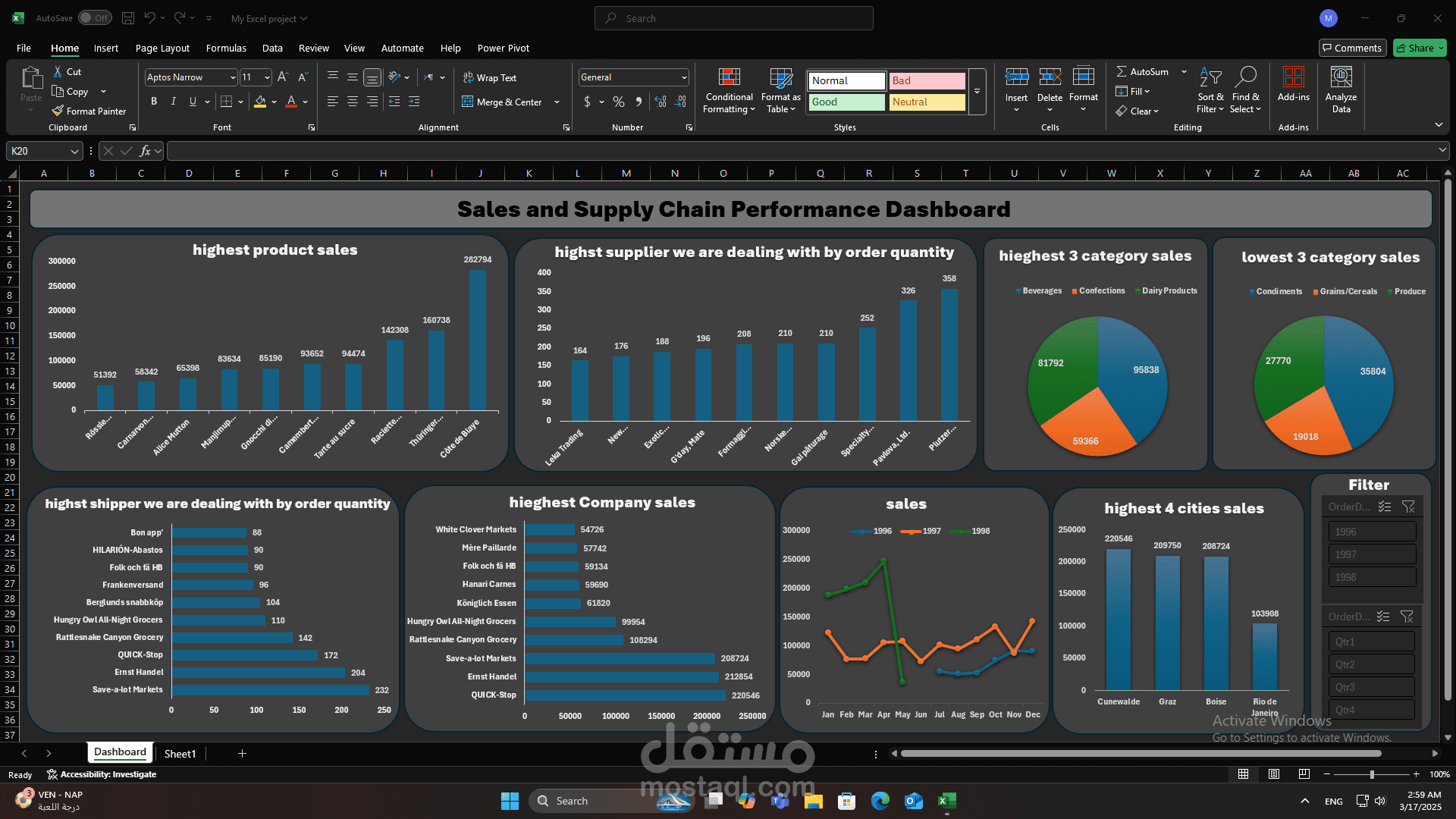Select Qtr3 in quarter slicer
The height and width of the screenshot is (819, 1456).
coord(1371,687)
